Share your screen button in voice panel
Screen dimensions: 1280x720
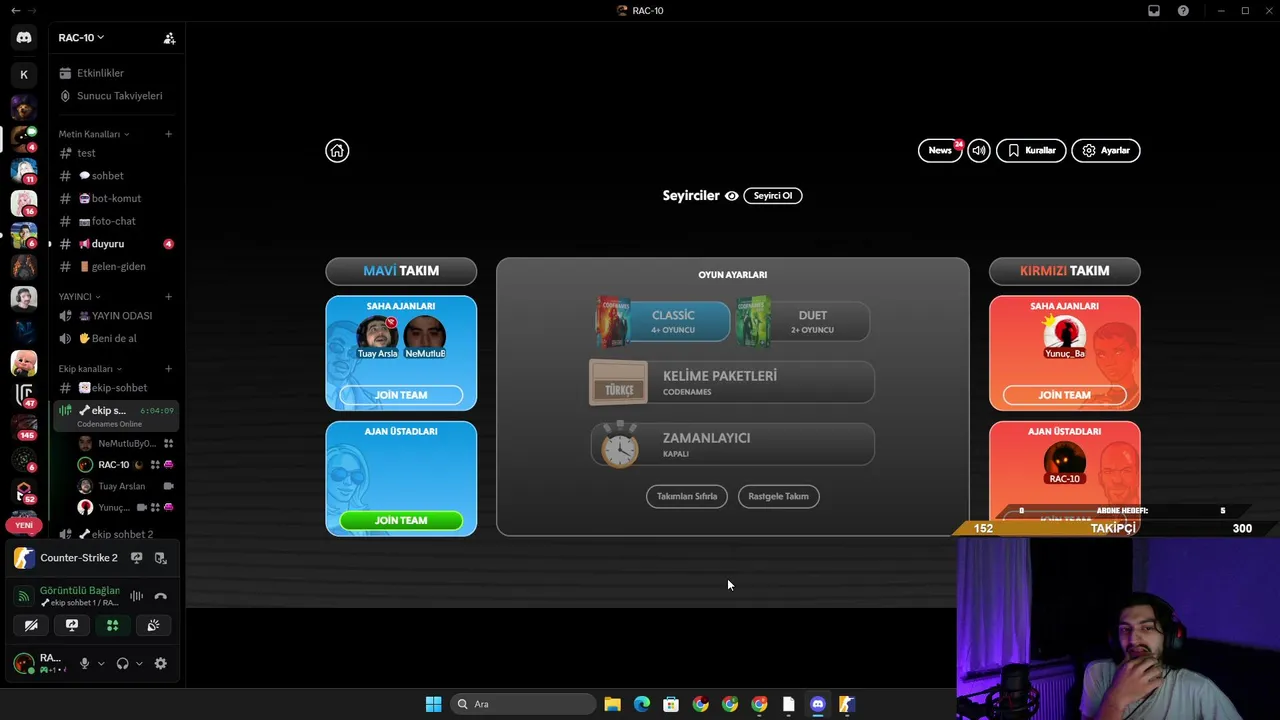[72, 625]
